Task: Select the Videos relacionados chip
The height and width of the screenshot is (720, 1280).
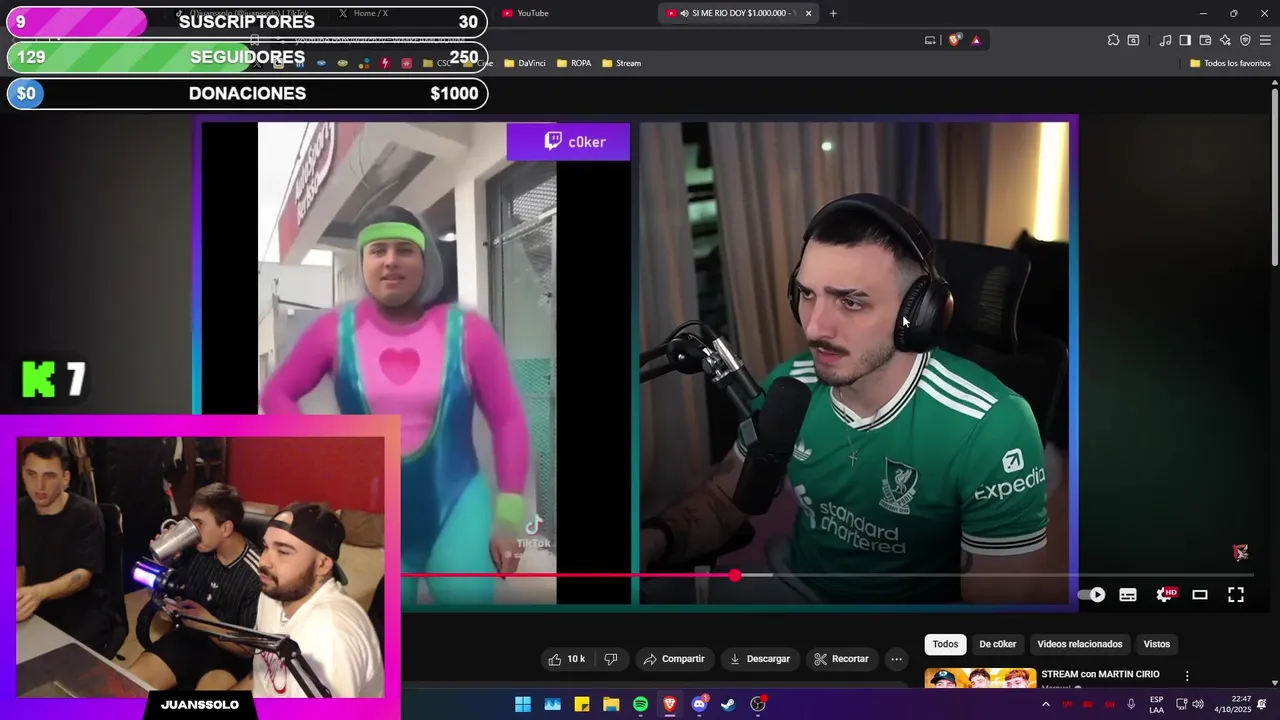Action: (x=1079, y=644)
